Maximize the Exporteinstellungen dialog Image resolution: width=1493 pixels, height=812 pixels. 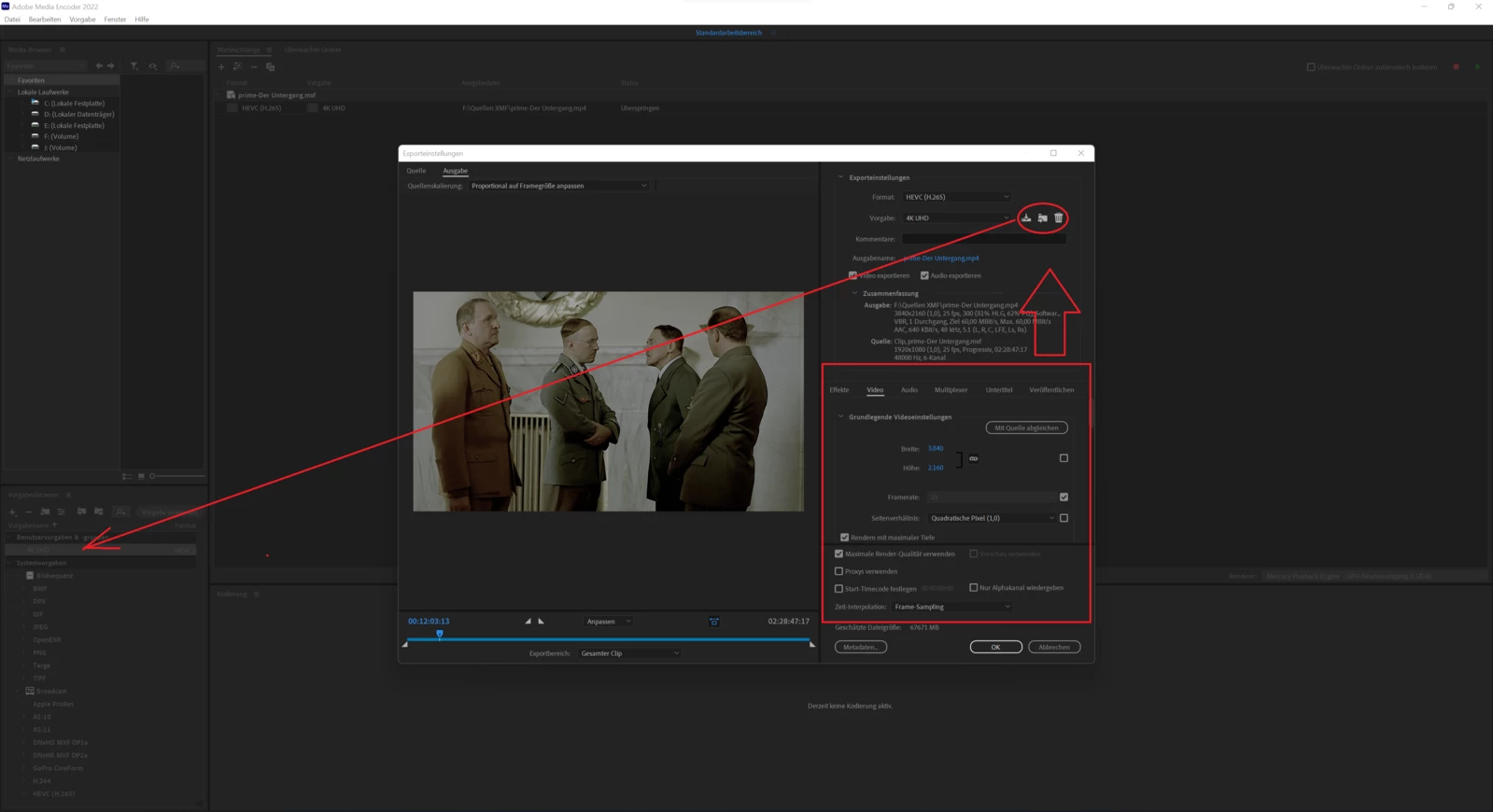tap(1053, 153)
